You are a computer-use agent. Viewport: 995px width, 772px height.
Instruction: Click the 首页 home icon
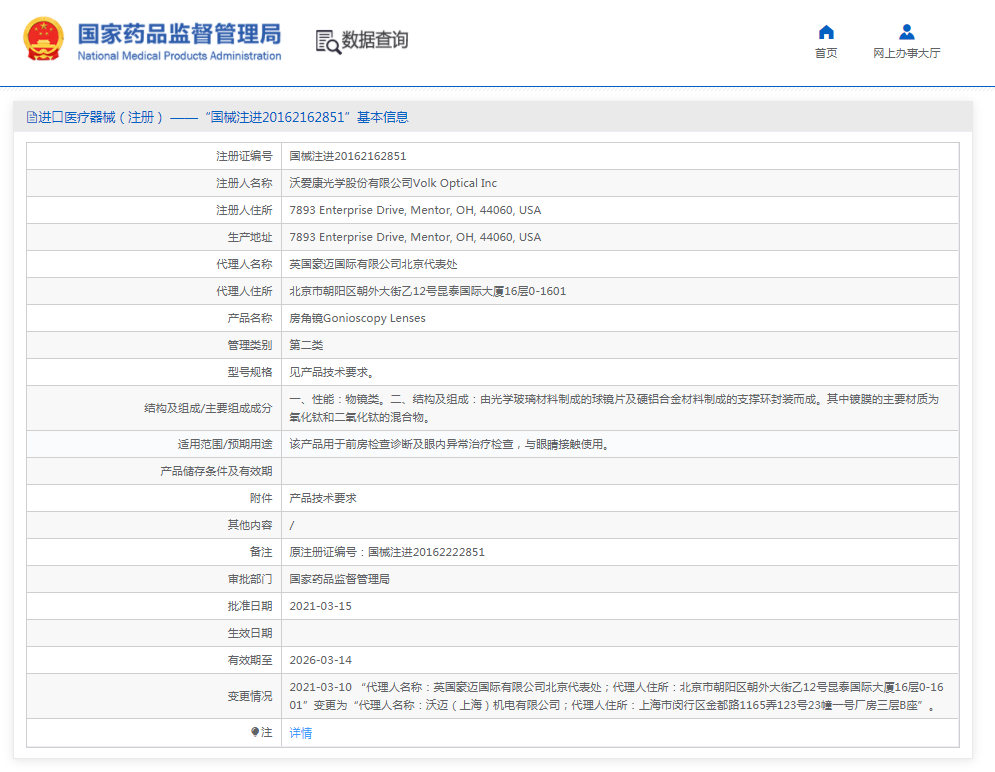click(x=826, y=30)
